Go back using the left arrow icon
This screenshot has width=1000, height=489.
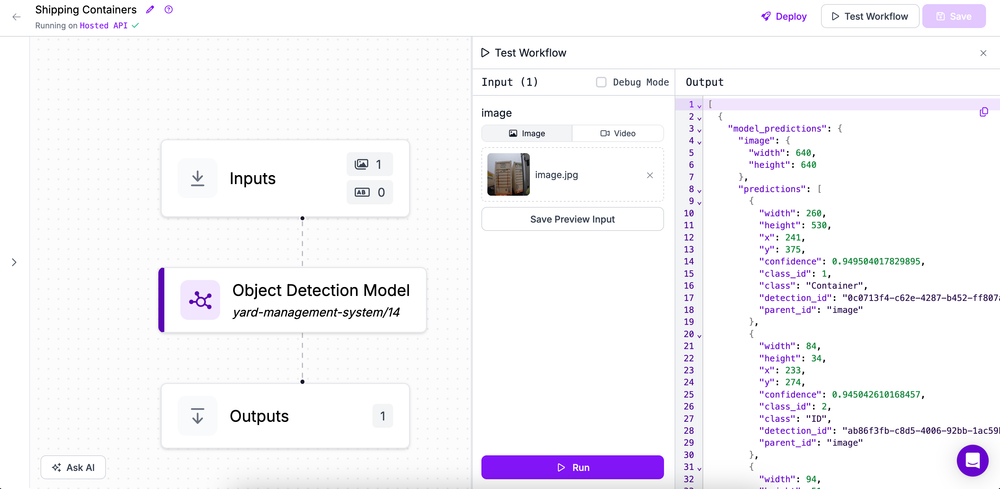(17, 17)
